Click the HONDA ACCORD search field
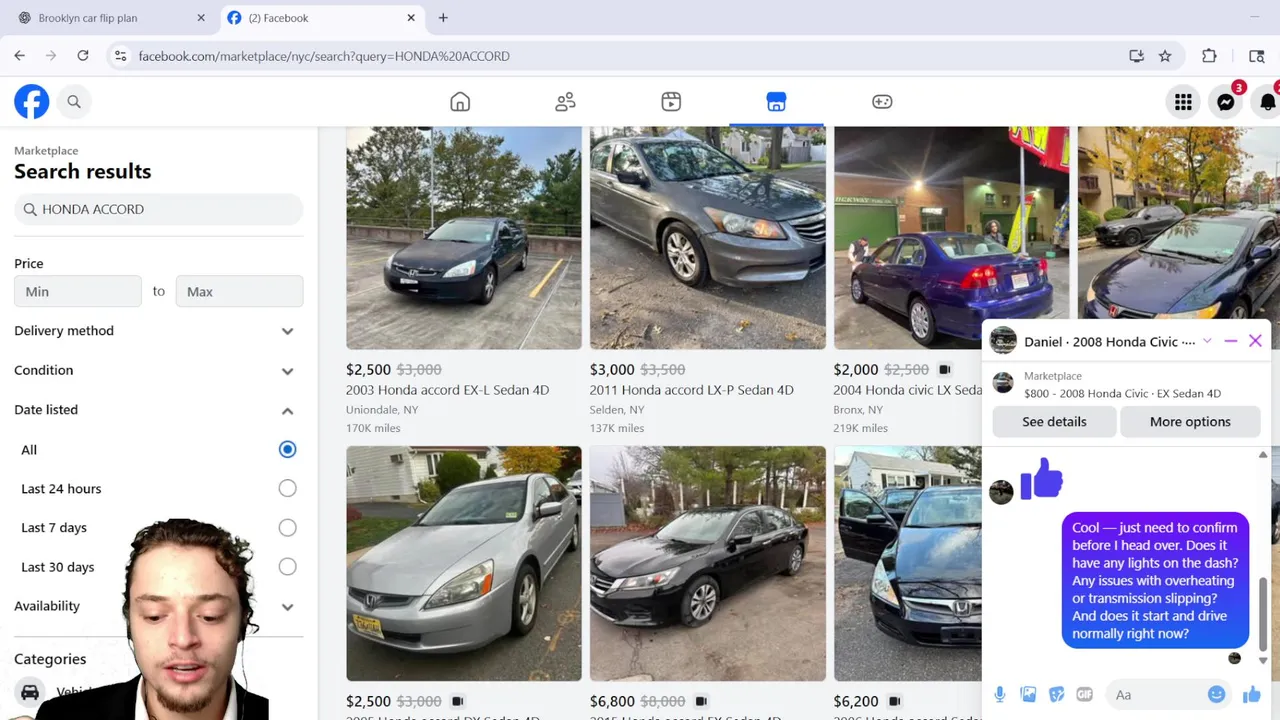 158,209
